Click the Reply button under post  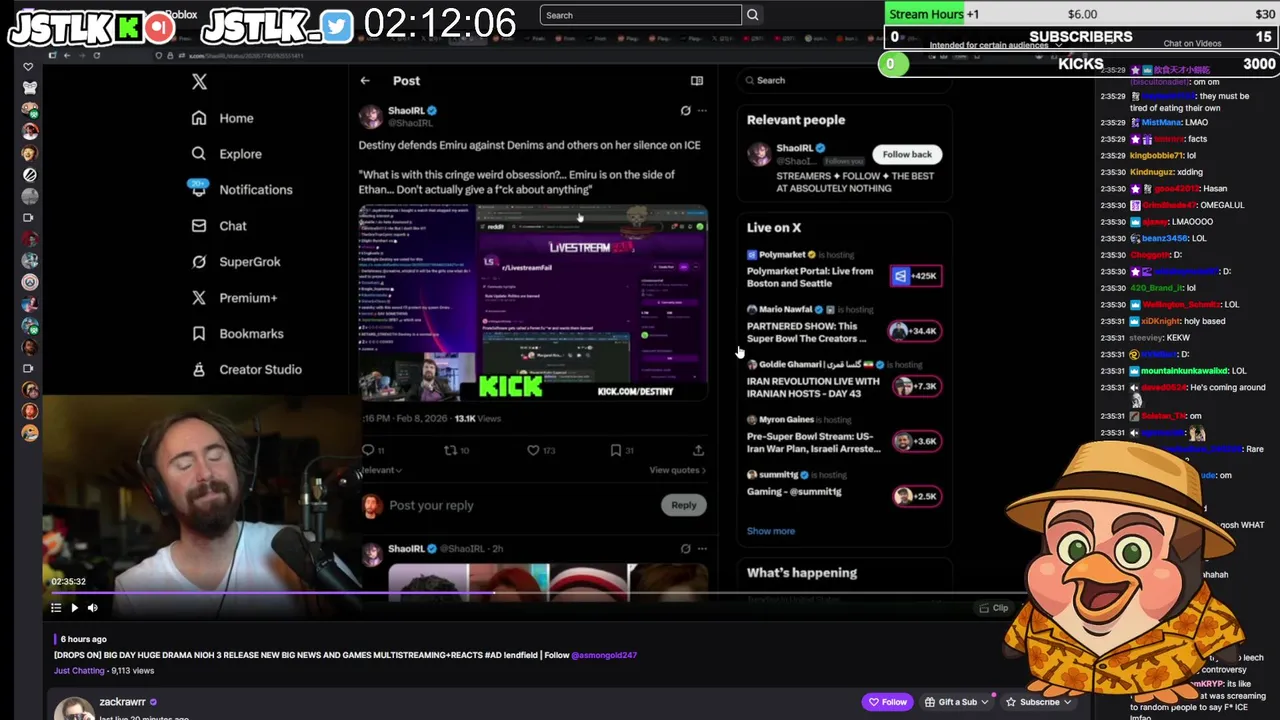point(684,505)
